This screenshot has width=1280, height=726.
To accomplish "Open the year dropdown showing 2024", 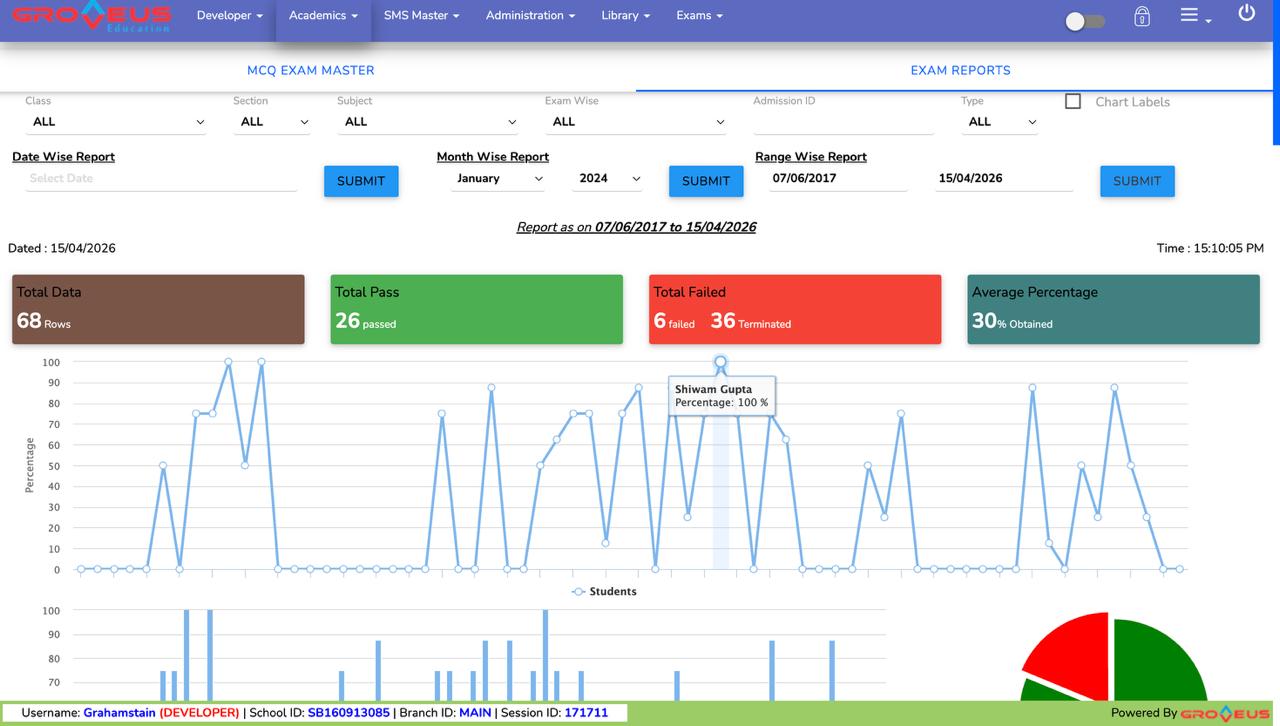I will pos(609,179).
